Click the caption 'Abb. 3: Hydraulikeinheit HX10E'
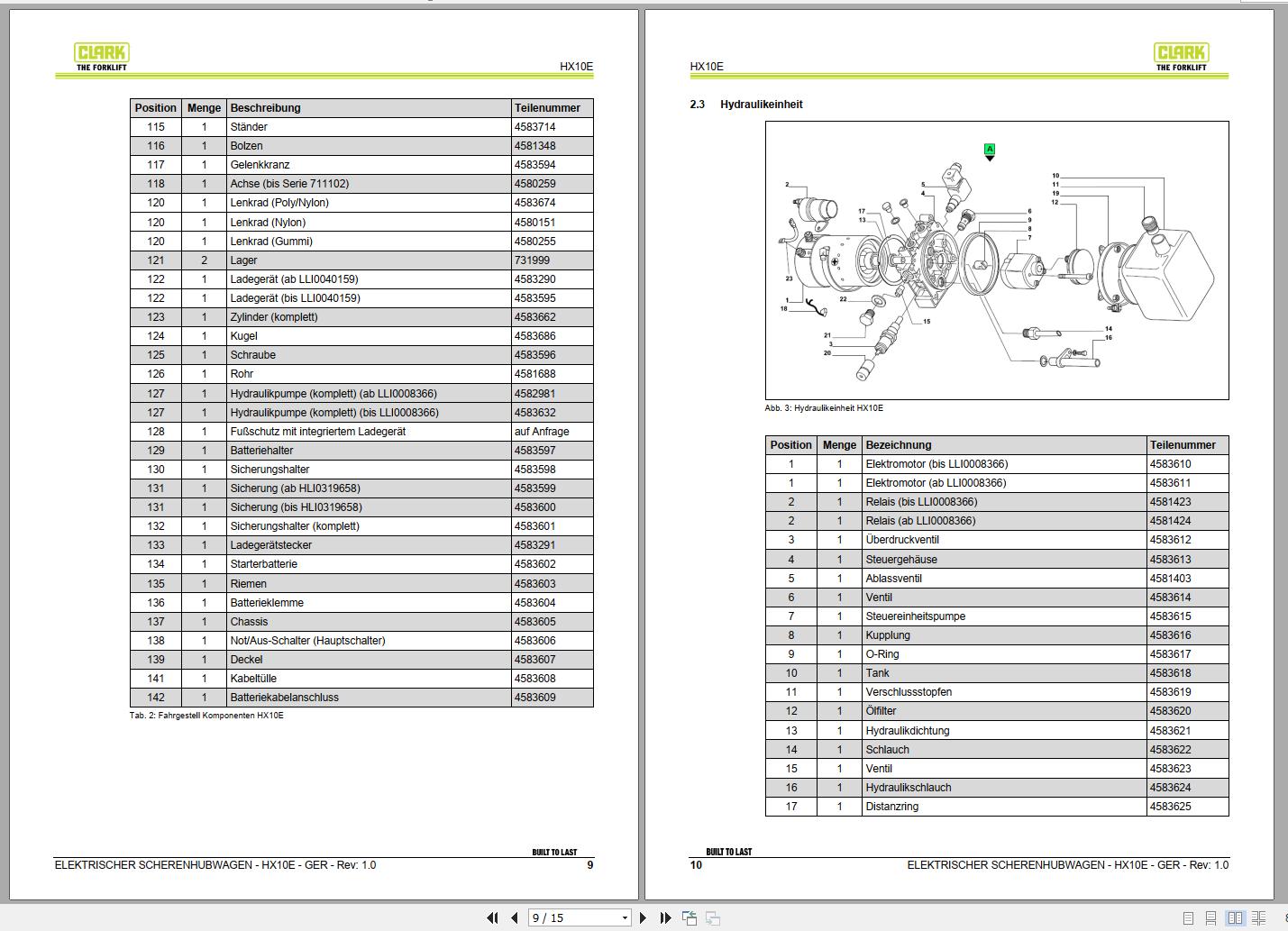 (x=824, y=408)
